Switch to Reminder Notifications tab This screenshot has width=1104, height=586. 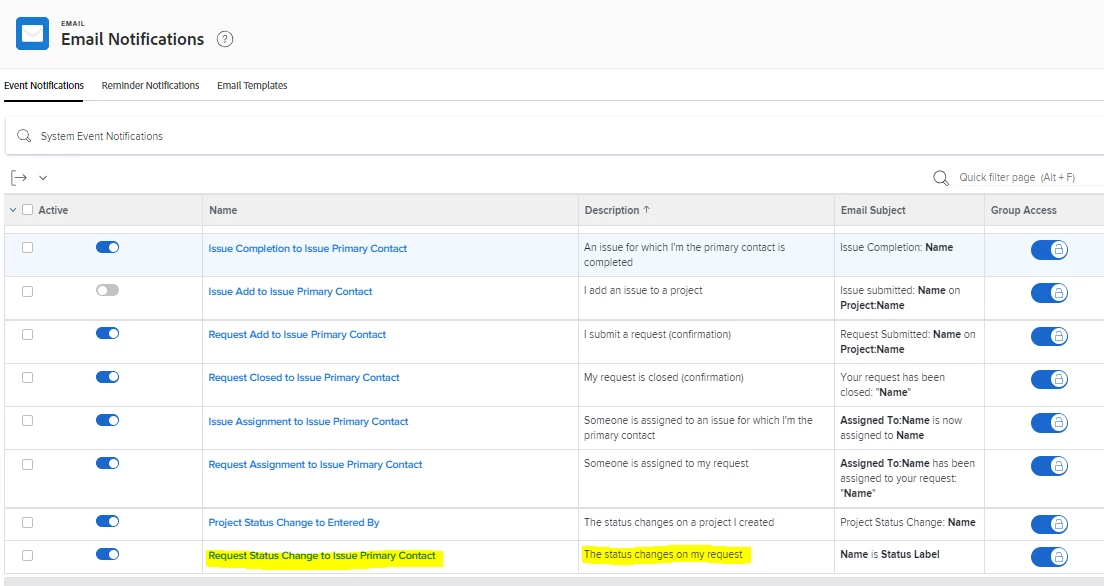click(150, 85)
